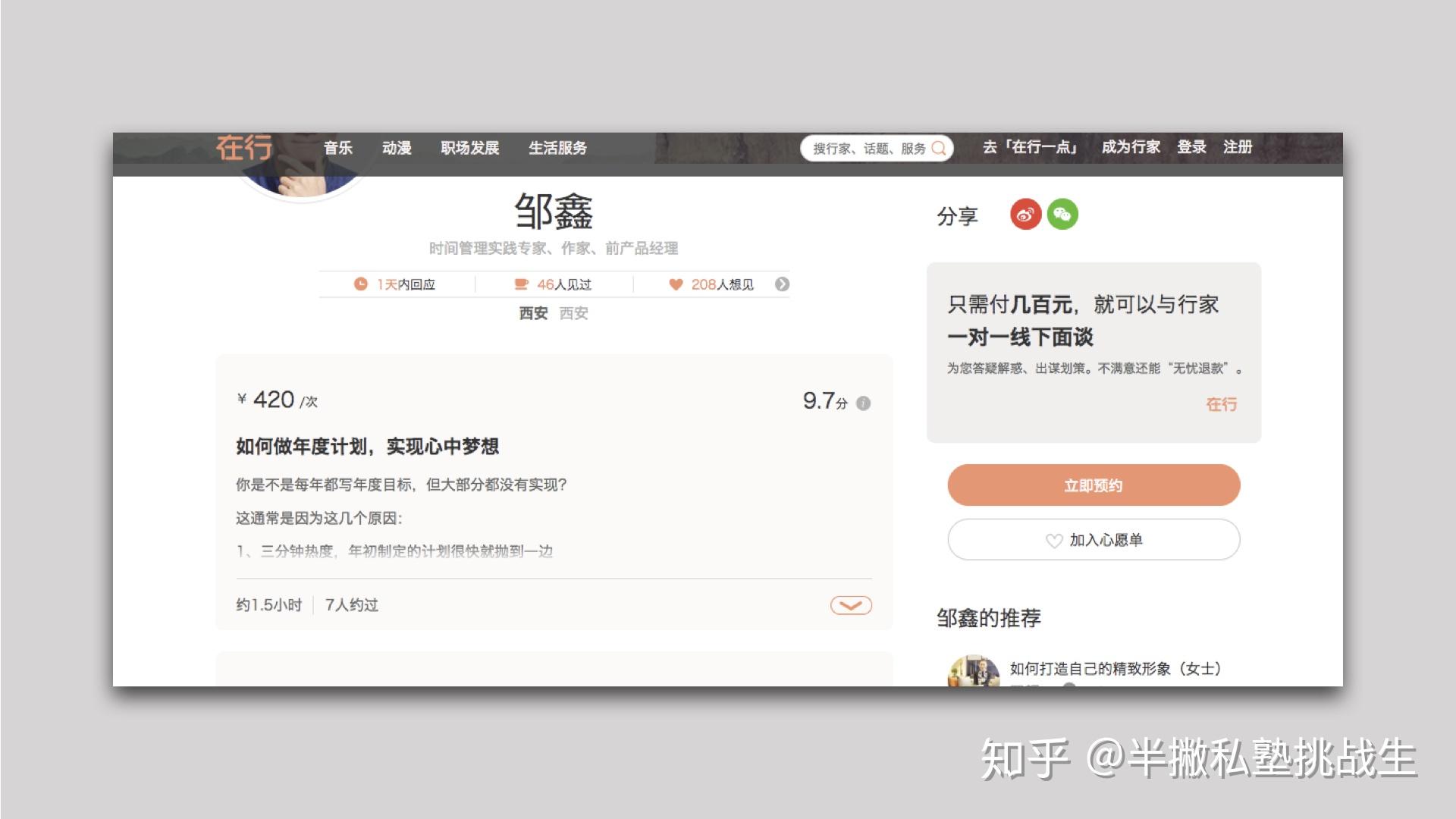Click the 在行 logo
This screenshot has height=819, width=1456.
[243, 147]
